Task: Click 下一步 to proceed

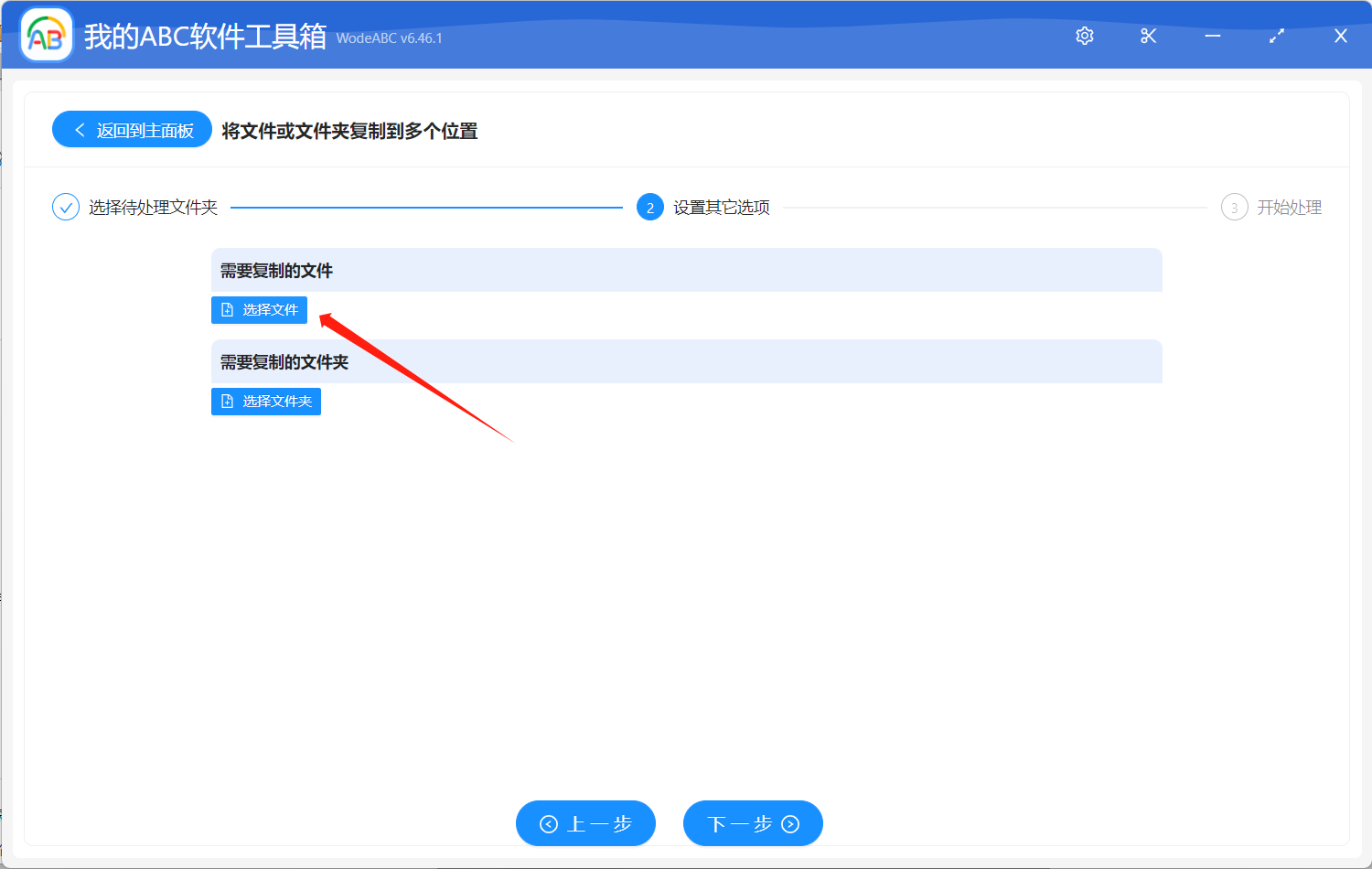Action: click(752, 823)
